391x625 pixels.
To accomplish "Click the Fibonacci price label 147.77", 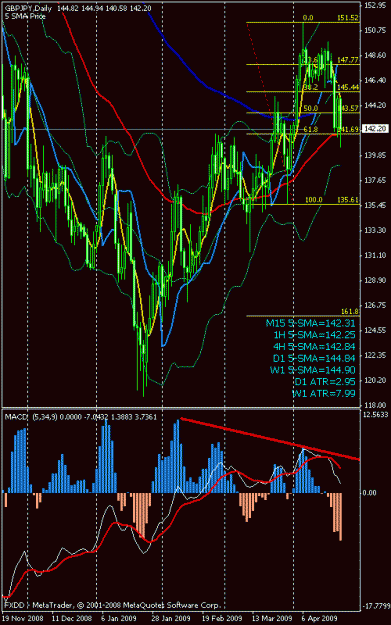I will 348,60.
